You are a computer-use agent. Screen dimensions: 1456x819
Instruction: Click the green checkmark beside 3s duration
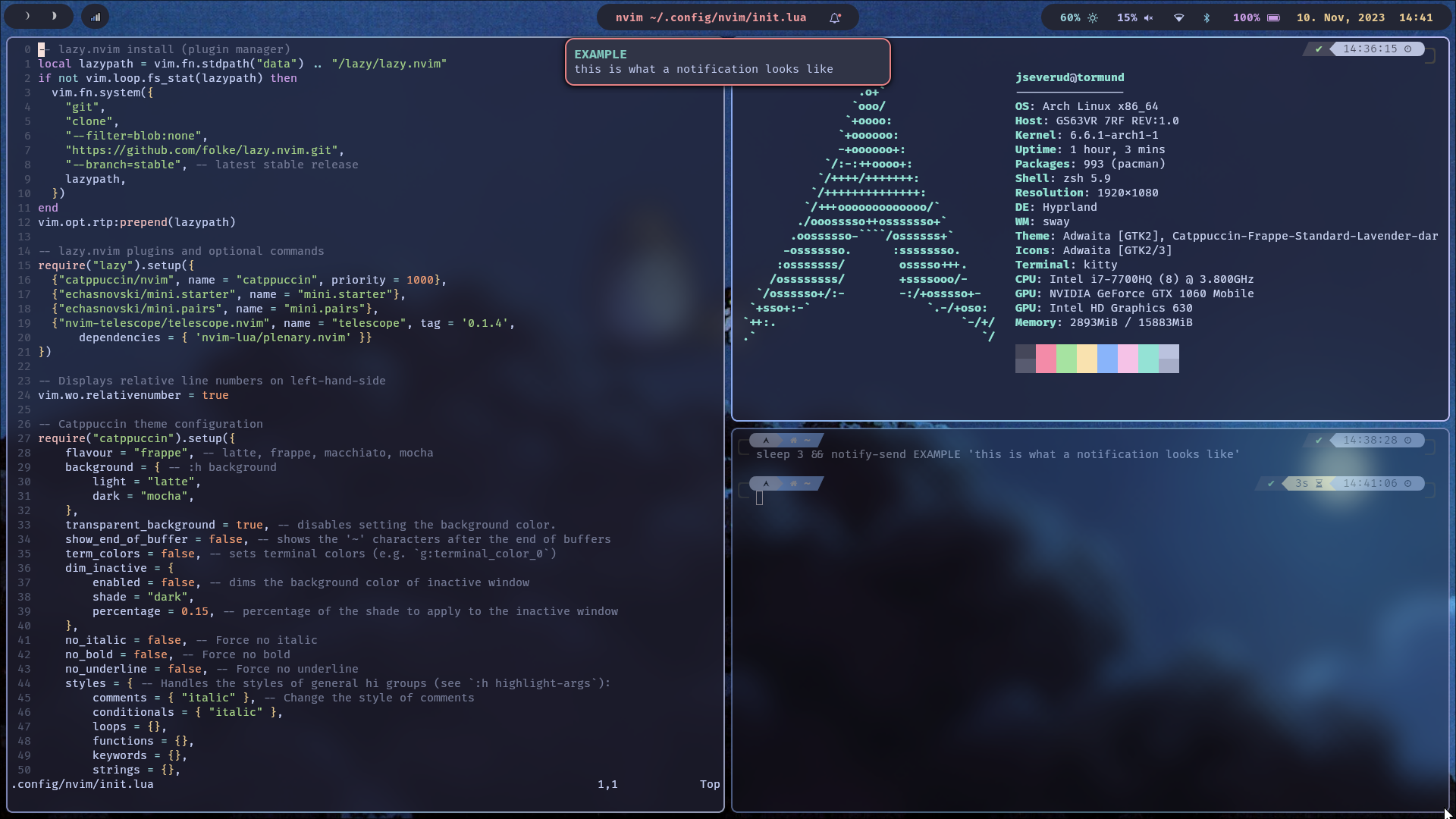tap(1271, 484)
